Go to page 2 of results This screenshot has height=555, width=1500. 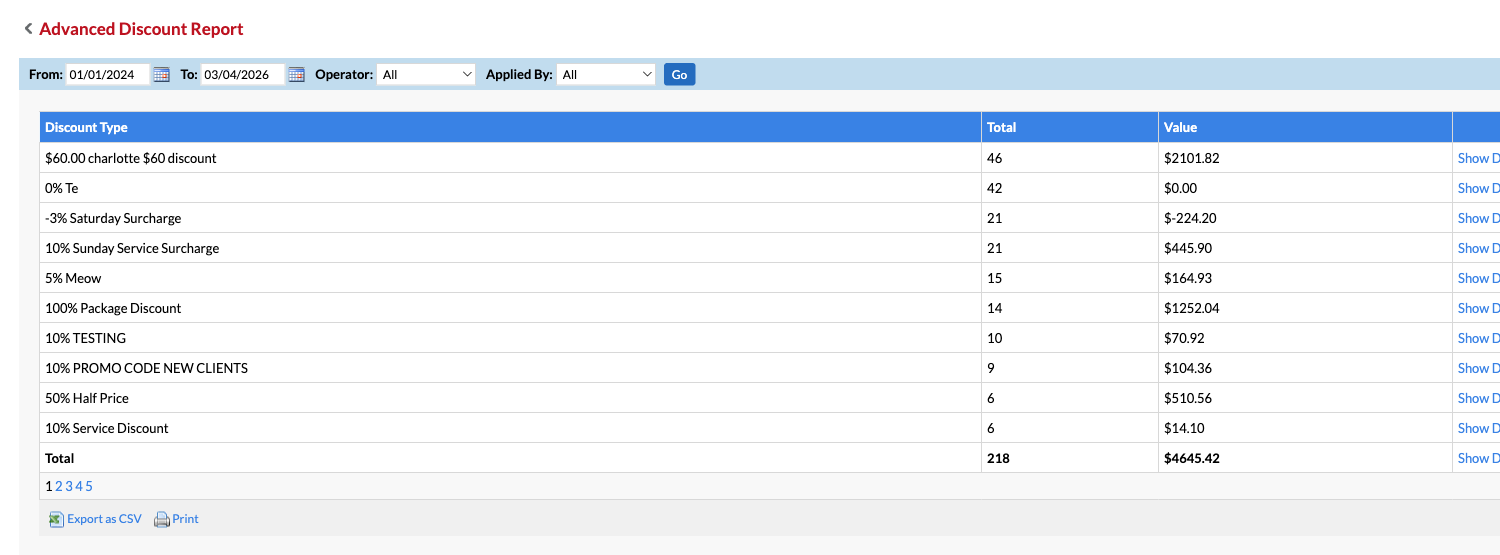[x=59, y=486]
